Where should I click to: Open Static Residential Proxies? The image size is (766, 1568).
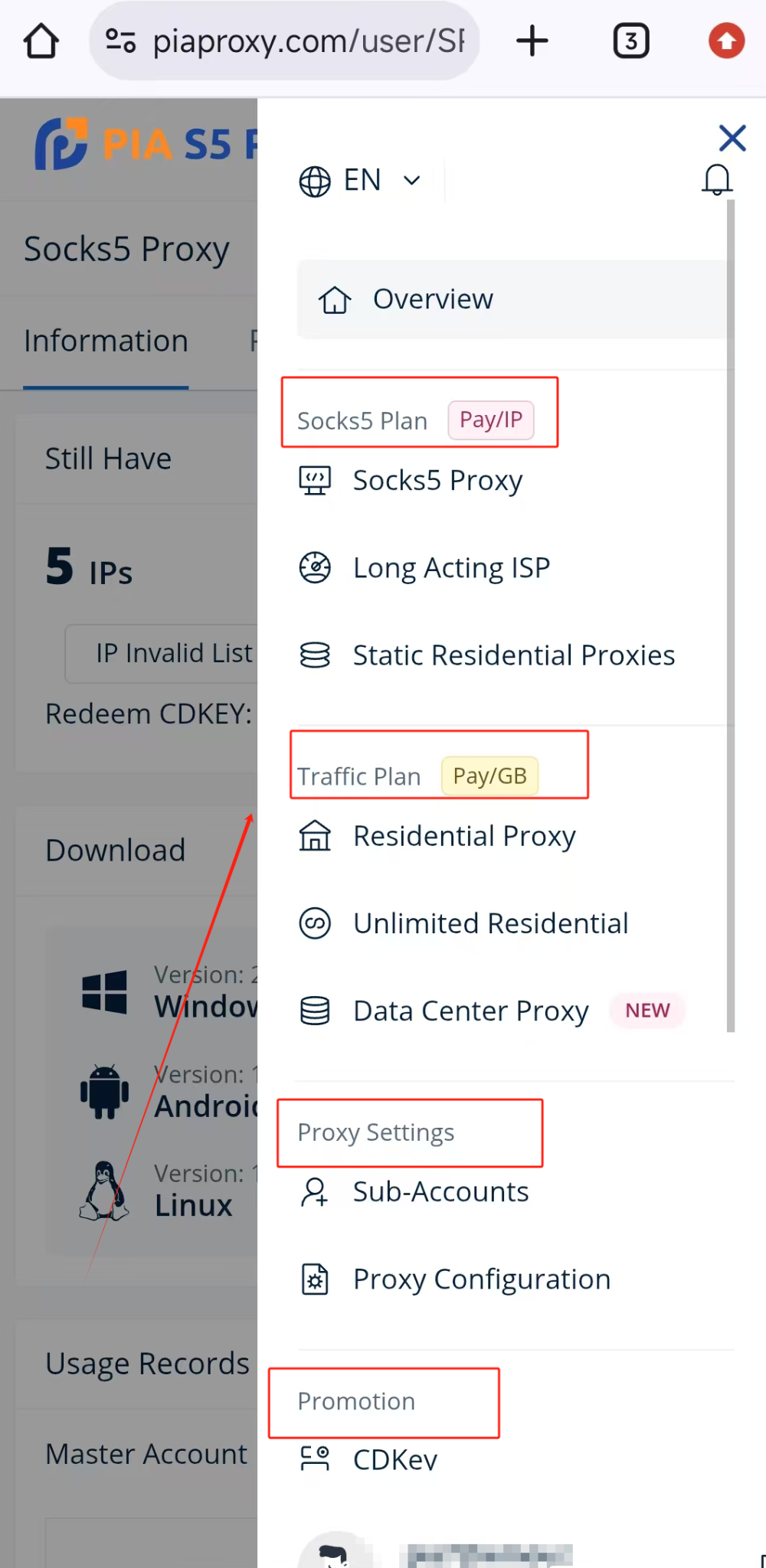click(513, 655)
